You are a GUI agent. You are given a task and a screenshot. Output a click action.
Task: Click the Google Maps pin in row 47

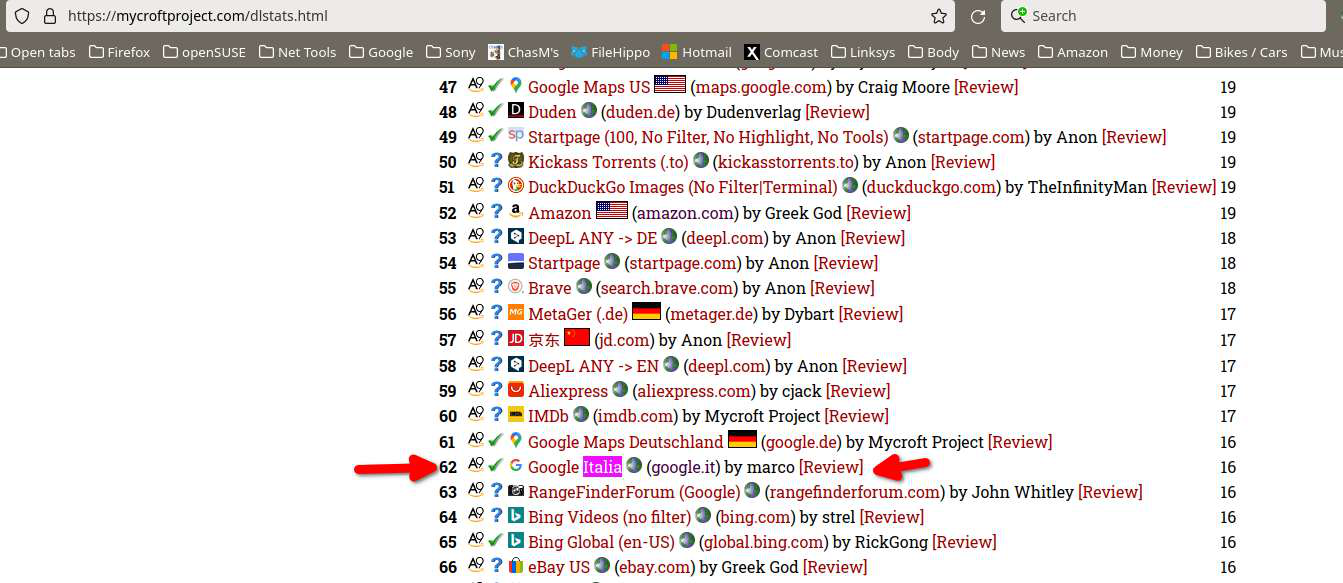516,85
